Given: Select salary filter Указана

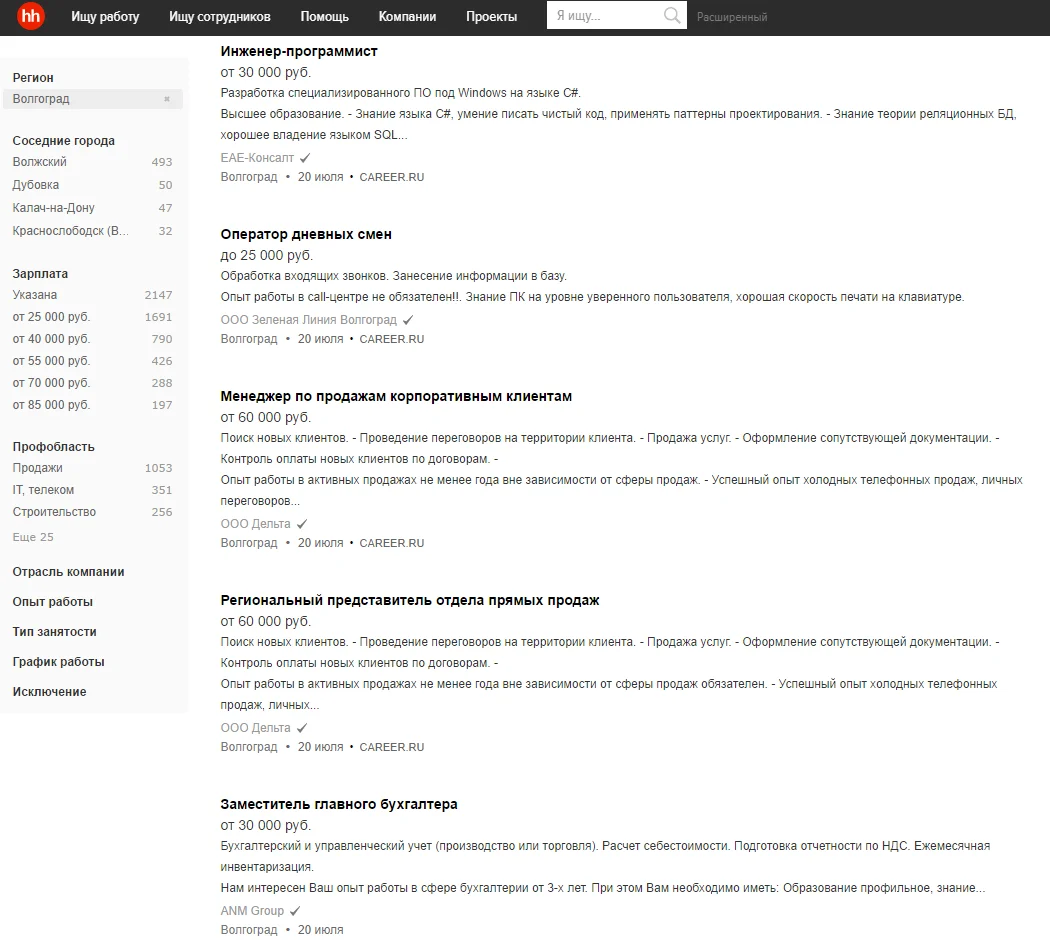Looking at the screenshot, I should (x=35, y=295).
